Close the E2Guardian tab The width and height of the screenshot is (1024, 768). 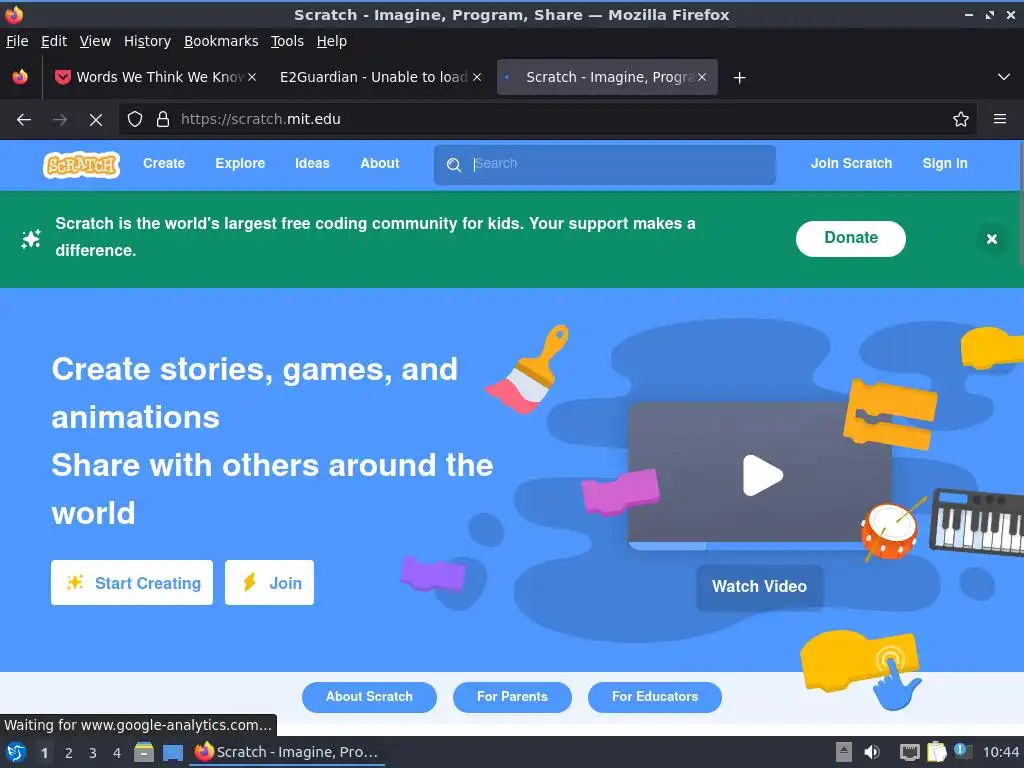coord(477,77)
